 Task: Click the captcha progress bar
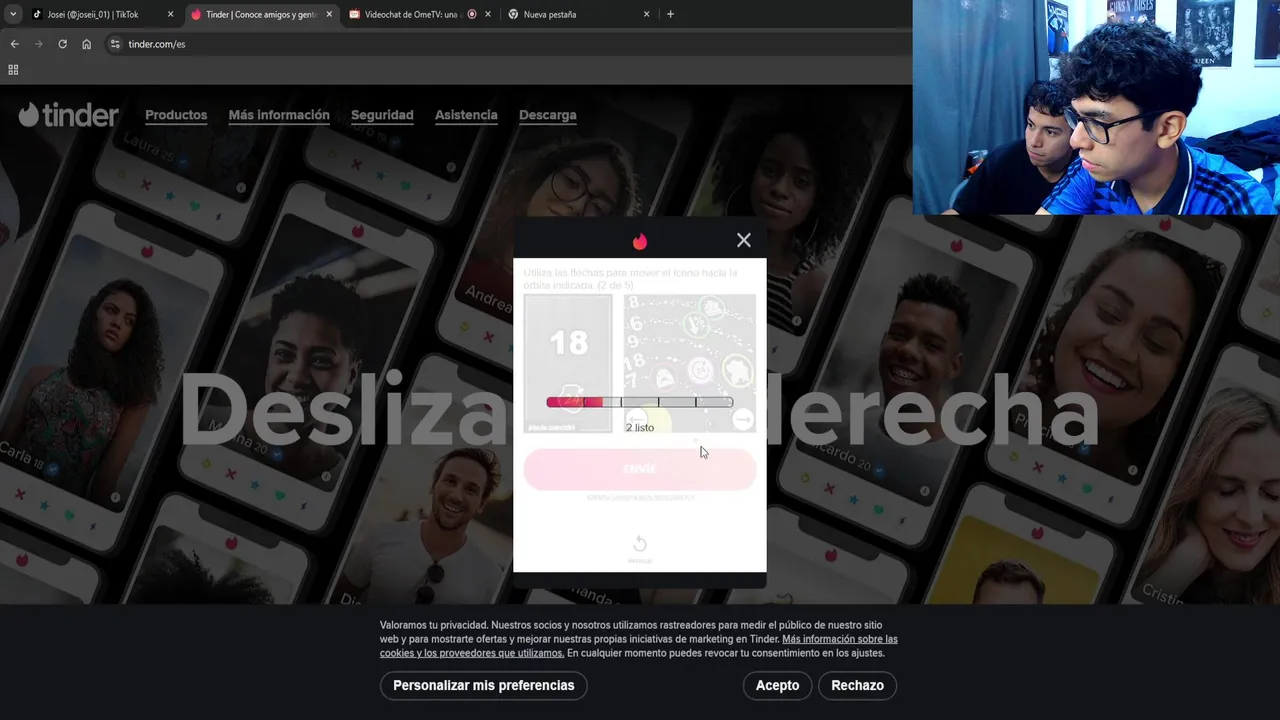[640, 402]
